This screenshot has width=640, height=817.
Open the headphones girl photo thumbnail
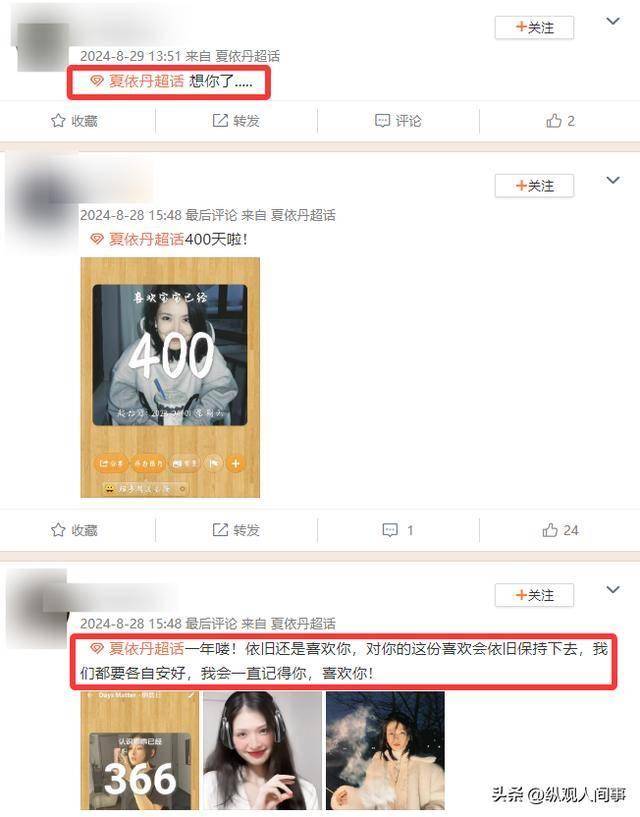coord(263,750)
